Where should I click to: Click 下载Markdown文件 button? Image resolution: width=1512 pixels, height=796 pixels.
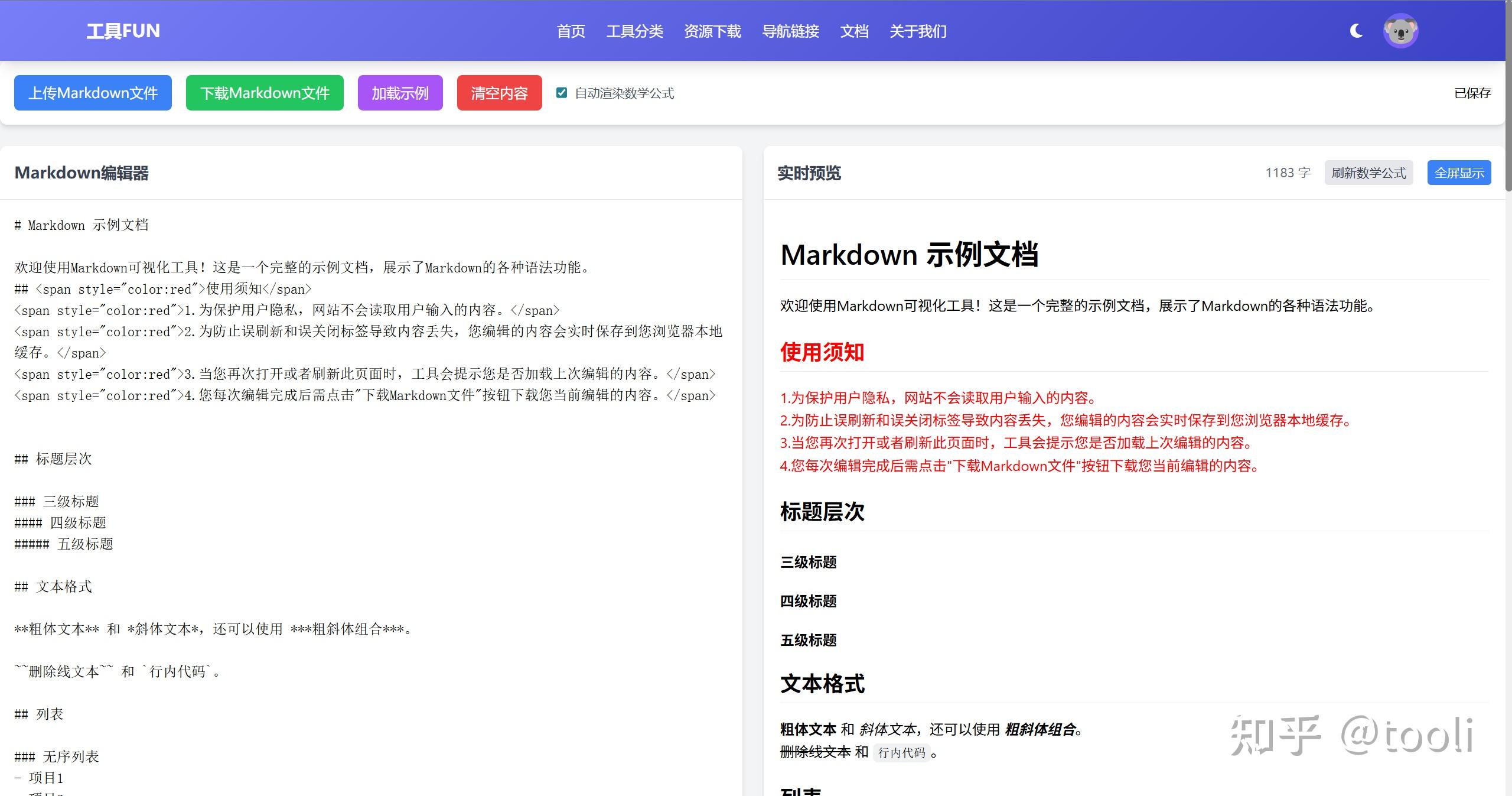coord(265,93)
